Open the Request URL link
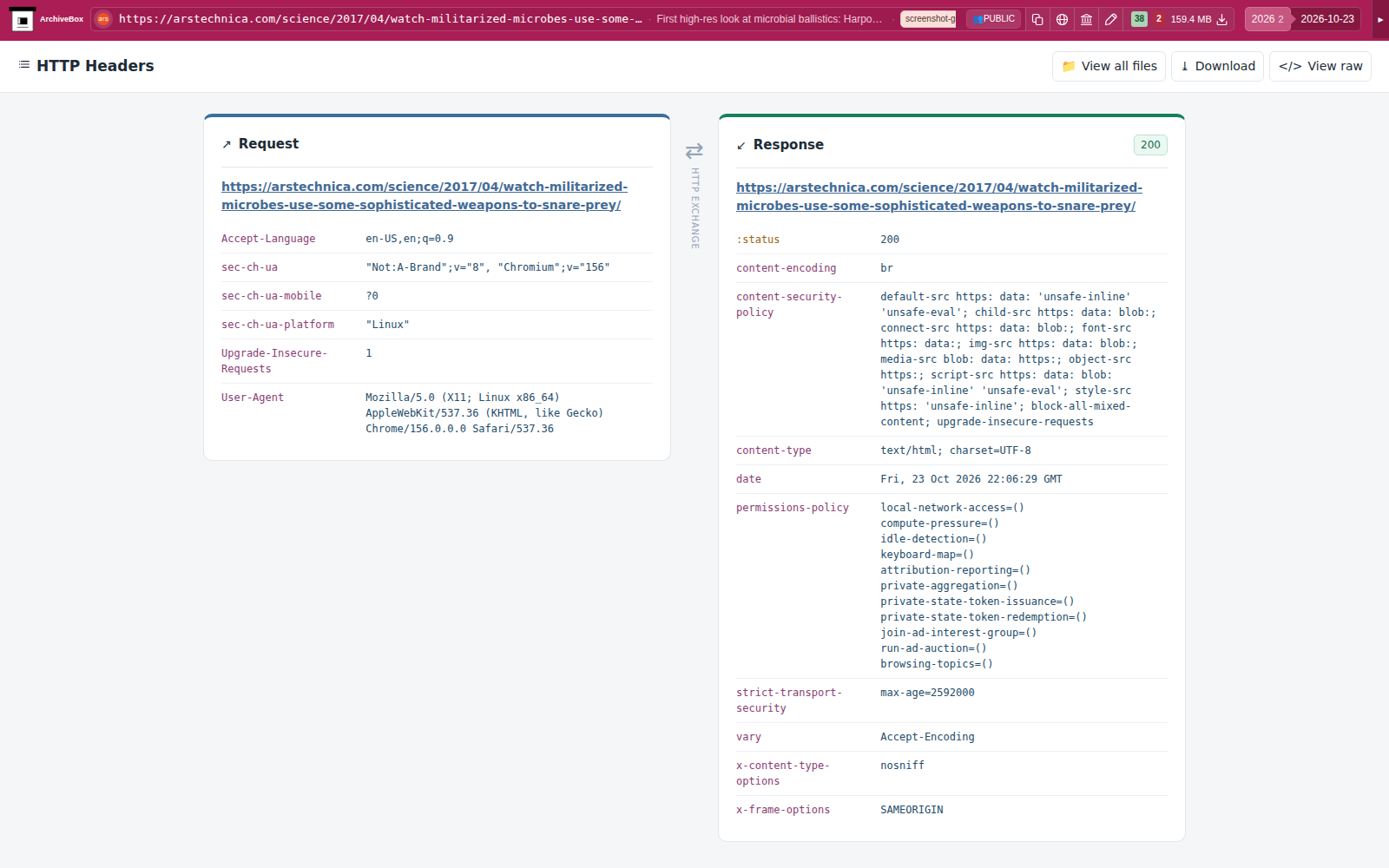1389x868 pixels. click(x=425, y=195)
